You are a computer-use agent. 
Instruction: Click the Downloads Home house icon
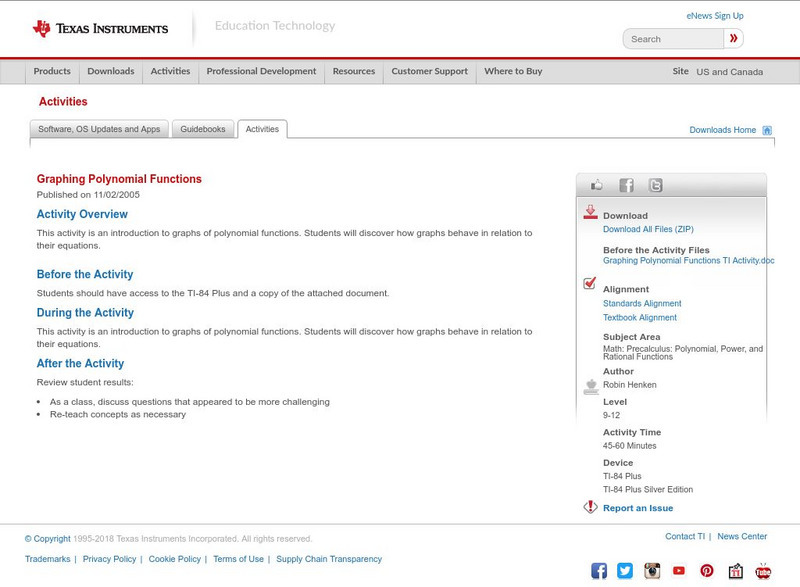click(767, 130)
